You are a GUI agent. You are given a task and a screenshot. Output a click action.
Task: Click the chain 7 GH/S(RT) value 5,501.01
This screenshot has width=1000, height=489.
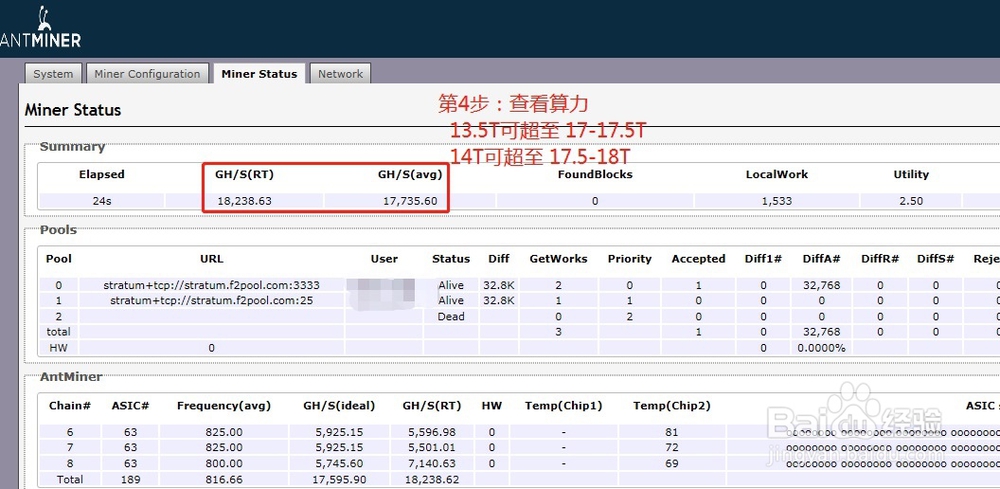point(432,448)
